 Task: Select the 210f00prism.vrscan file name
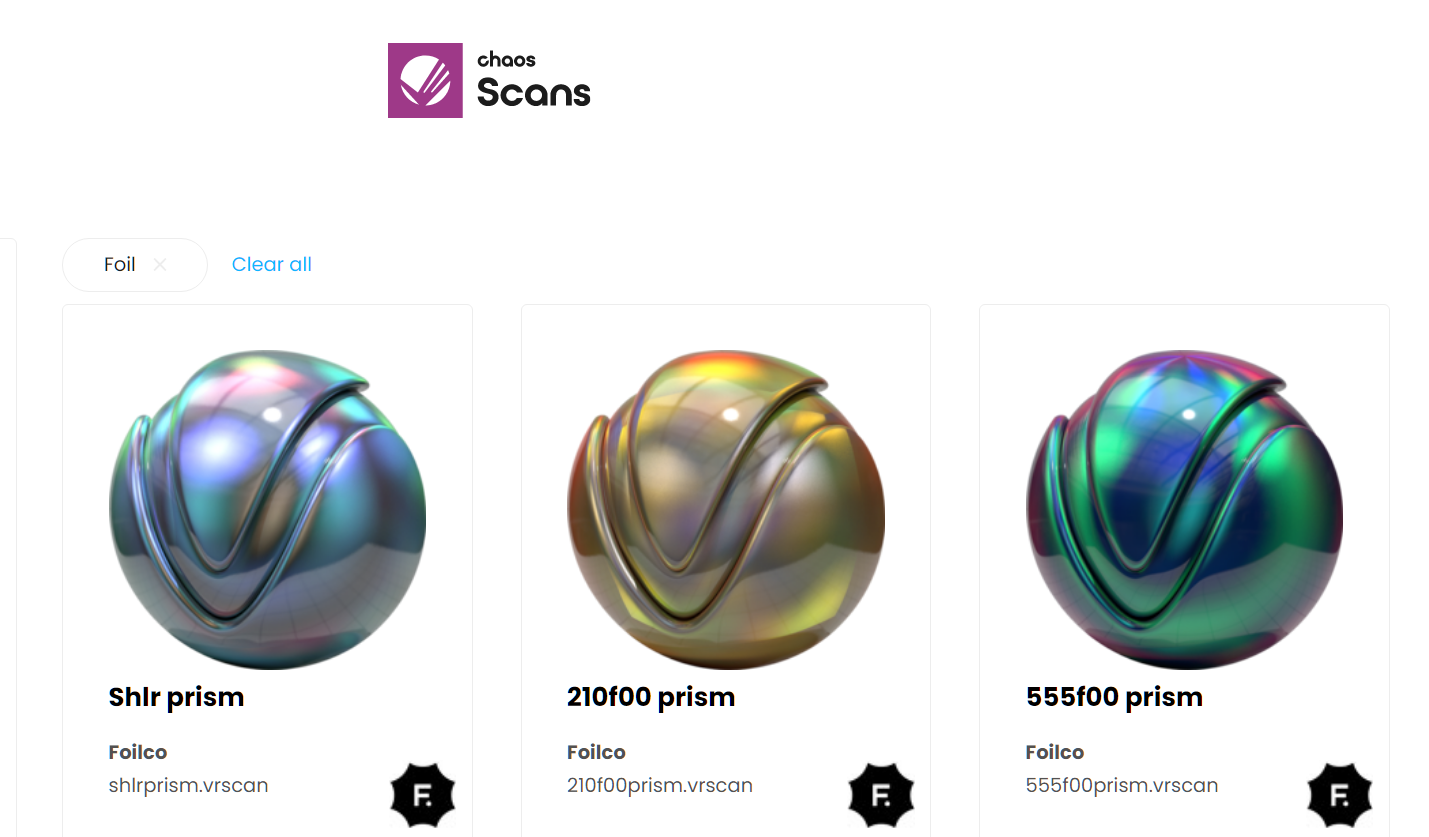[x=660, y=785]
